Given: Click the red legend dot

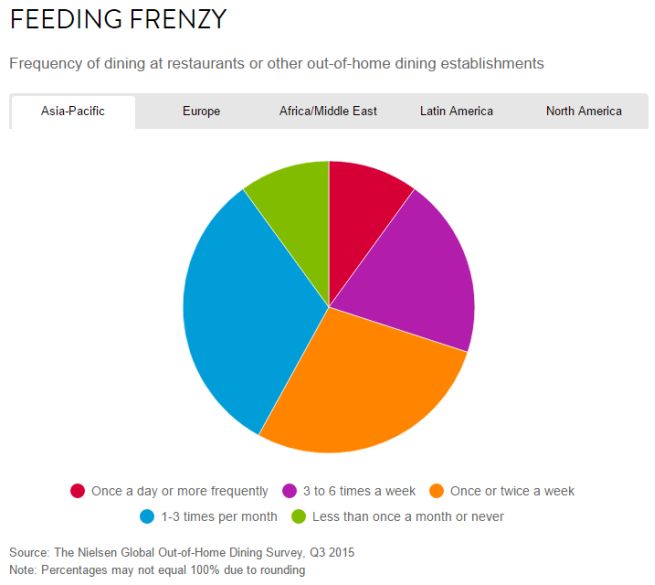Looking at the screenshot, I should tap(78, 491).
